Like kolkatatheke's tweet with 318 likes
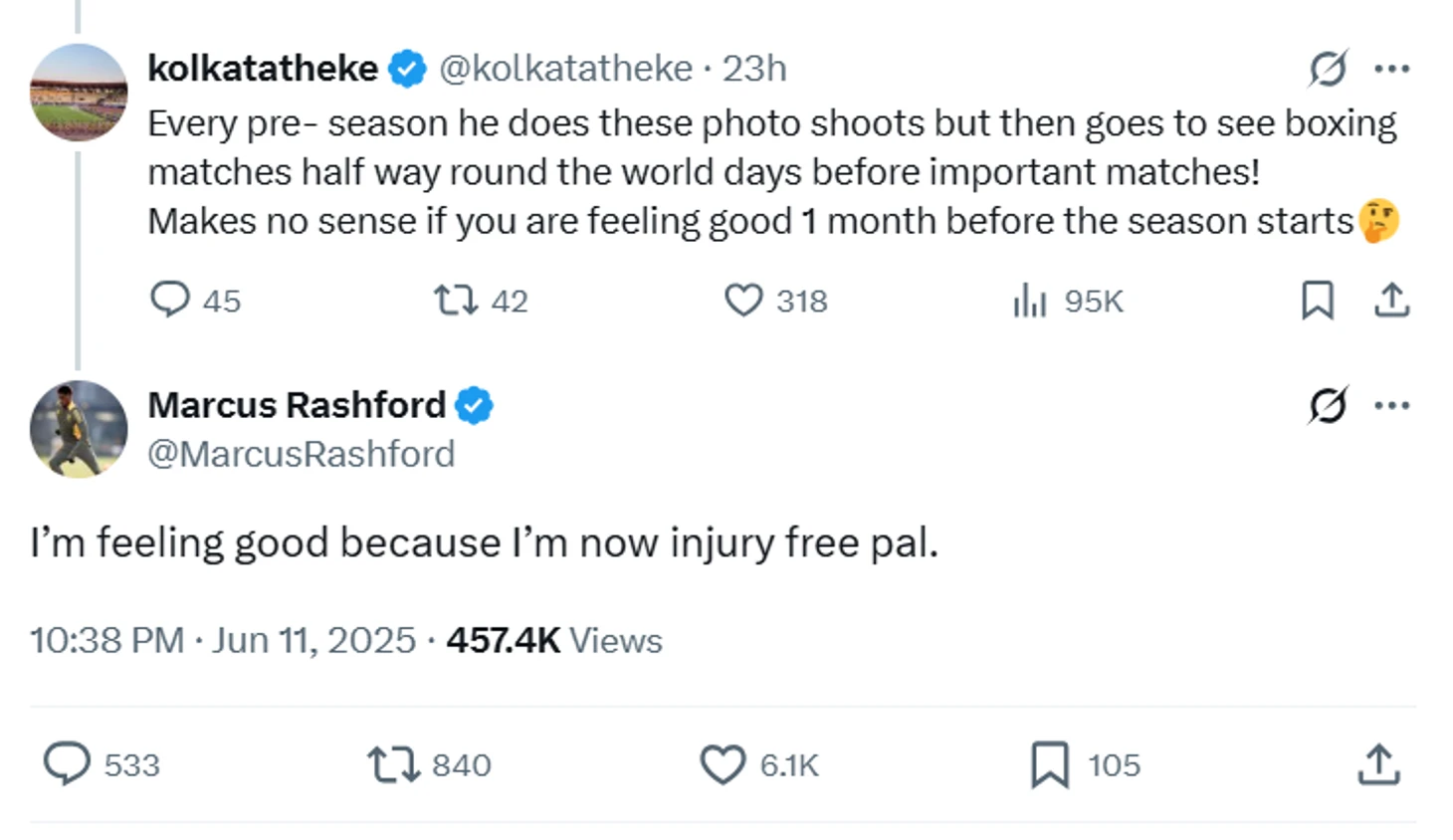1453x840 pixels. 743,300
